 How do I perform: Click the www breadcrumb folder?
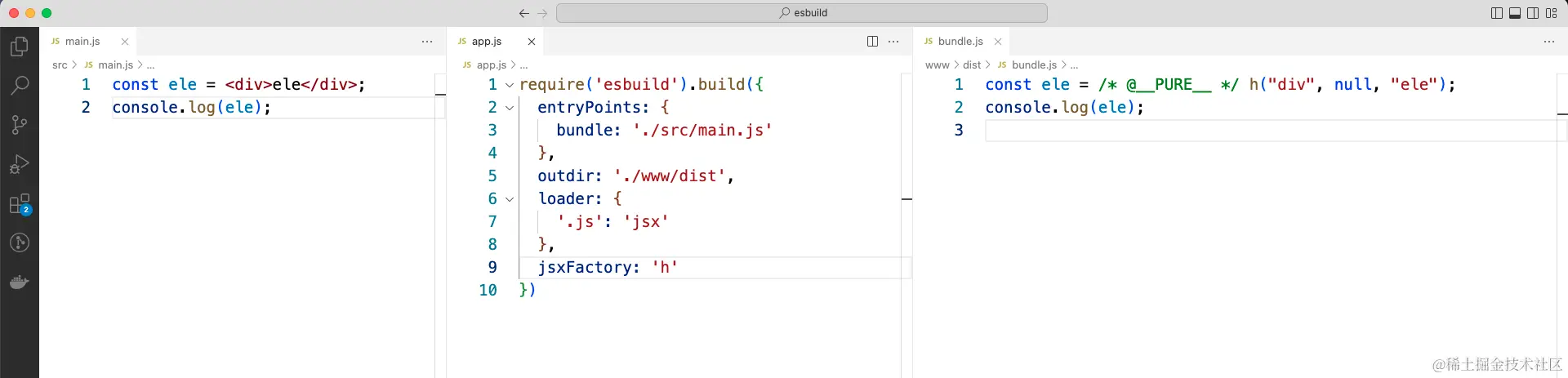click(937, 65)
